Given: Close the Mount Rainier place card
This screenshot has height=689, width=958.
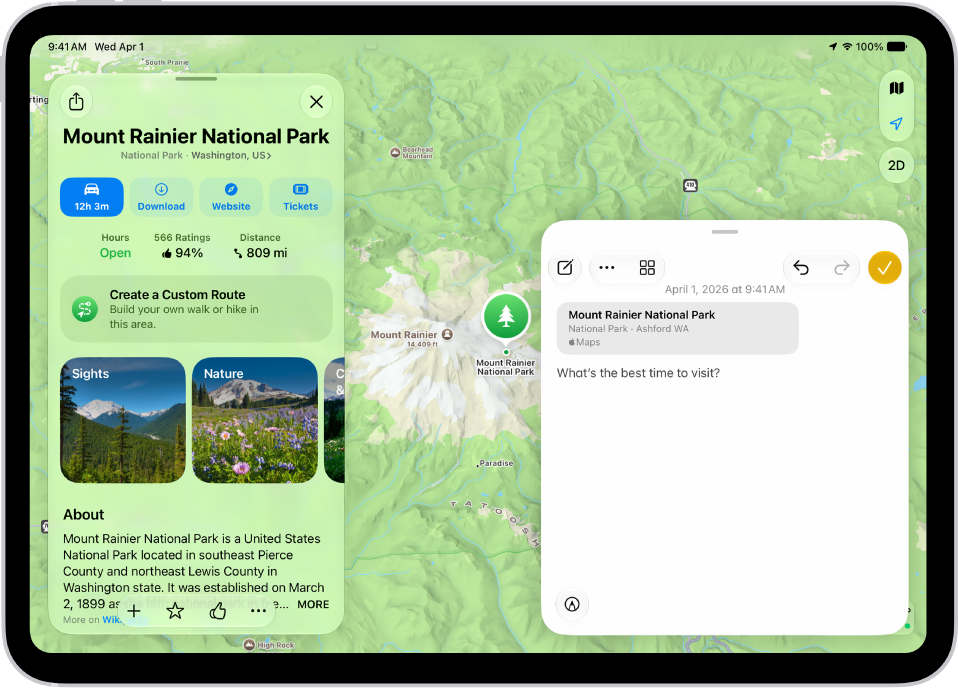Looking at the screenshot, I should 316,102.
